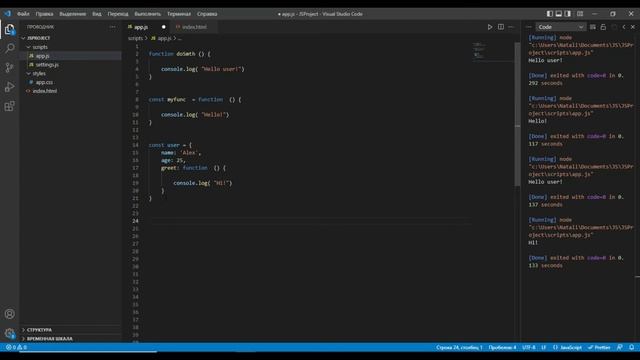
Task: Open the Code output channel dropdown
Action: (560, 27)
